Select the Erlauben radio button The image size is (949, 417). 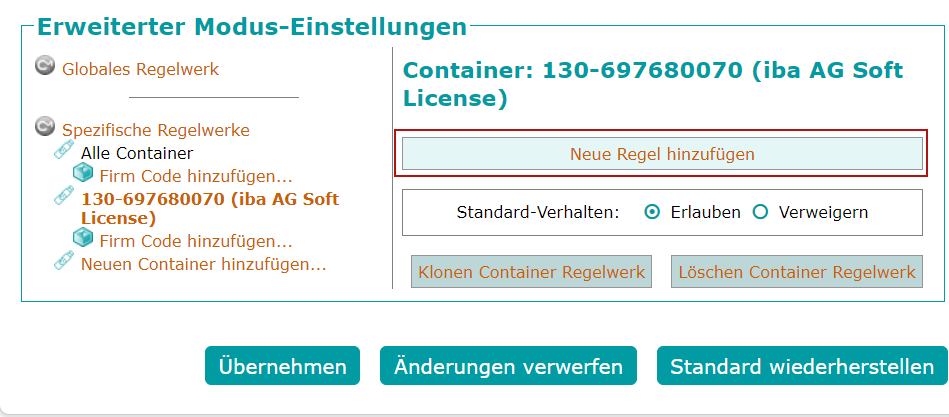click(x=653, y=212)
